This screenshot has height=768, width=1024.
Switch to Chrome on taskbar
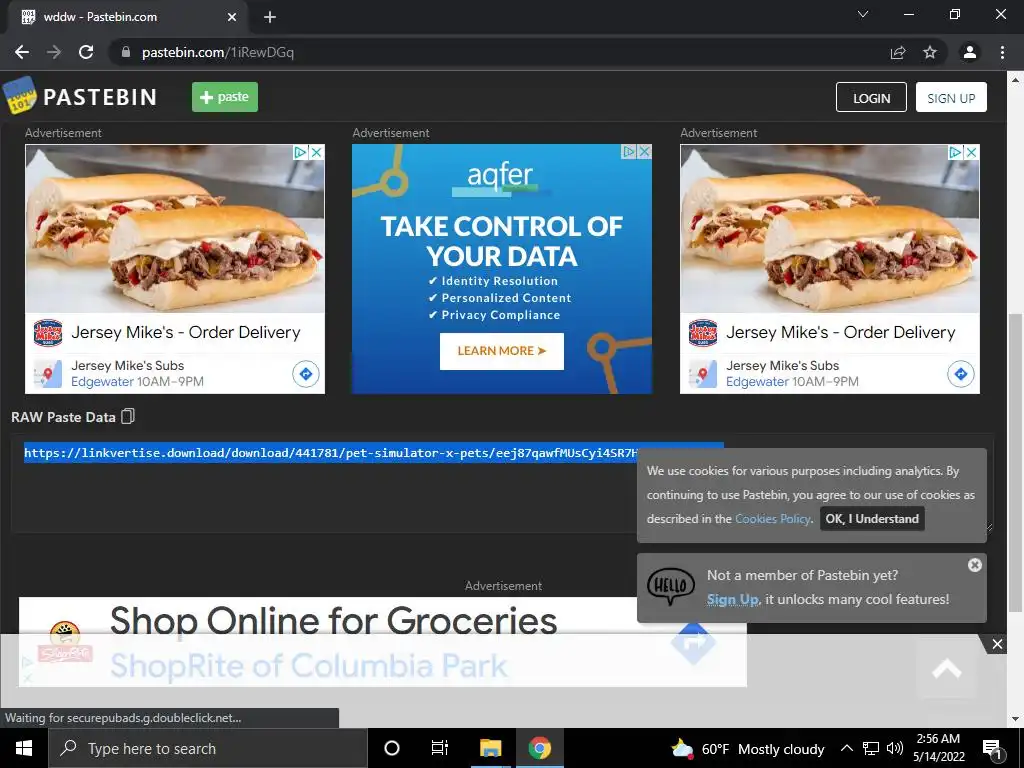pos(539,748)
